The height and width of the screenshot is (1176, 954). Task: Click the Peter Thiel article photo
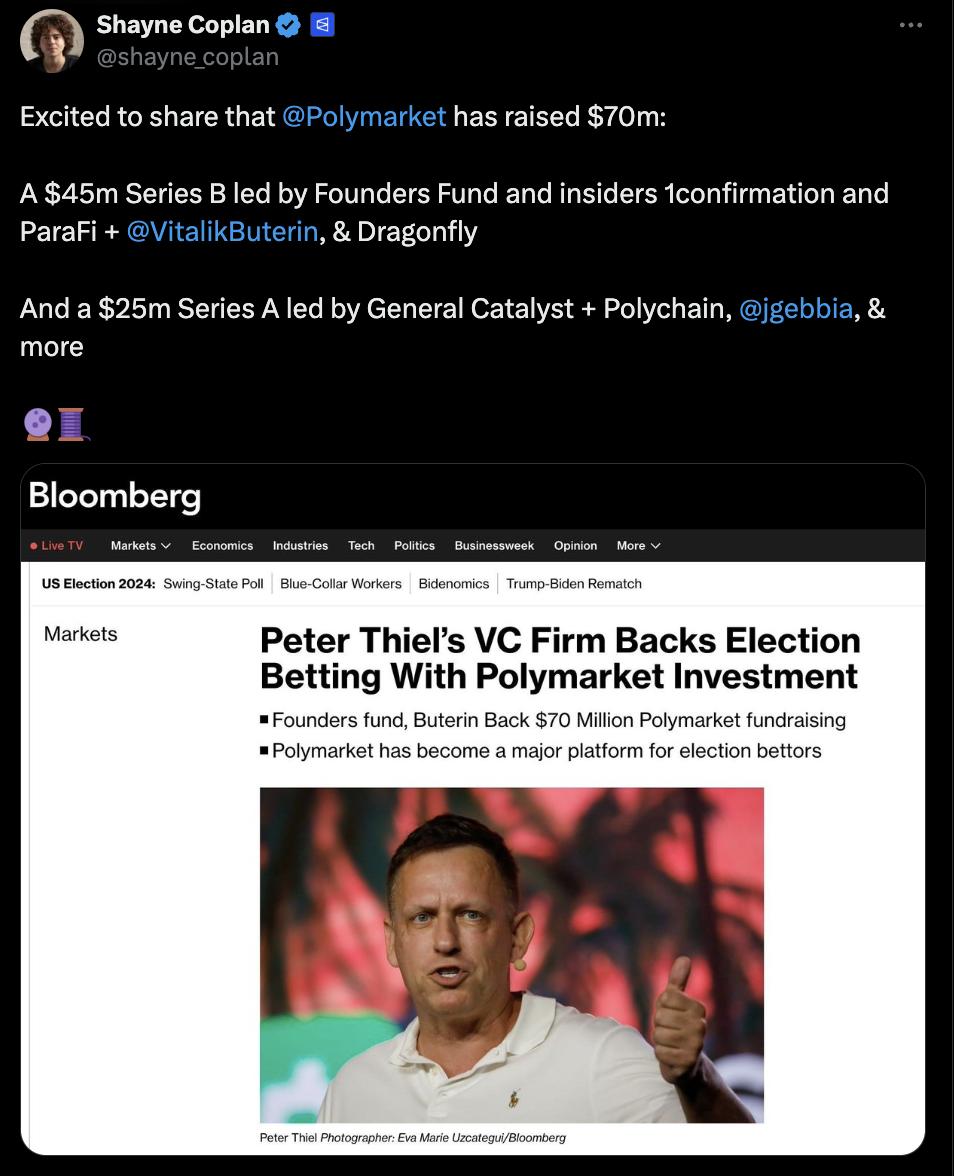point(511,954)
